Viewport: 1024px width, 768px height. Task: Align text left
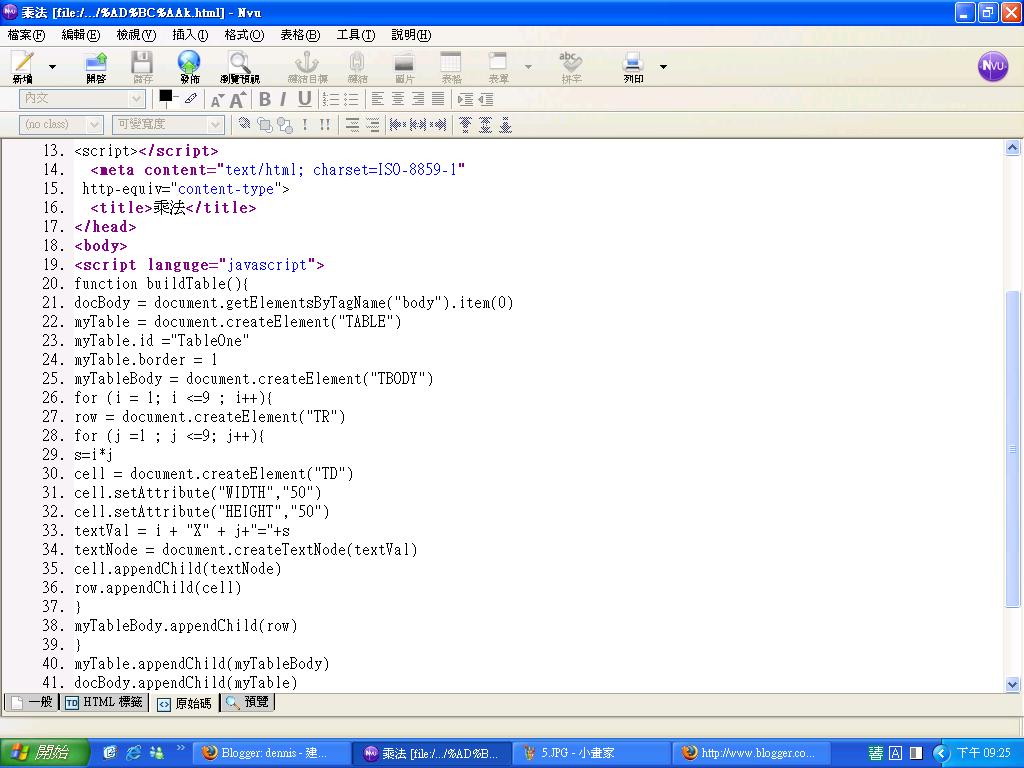pyautogui.click(x=378, y=99)
